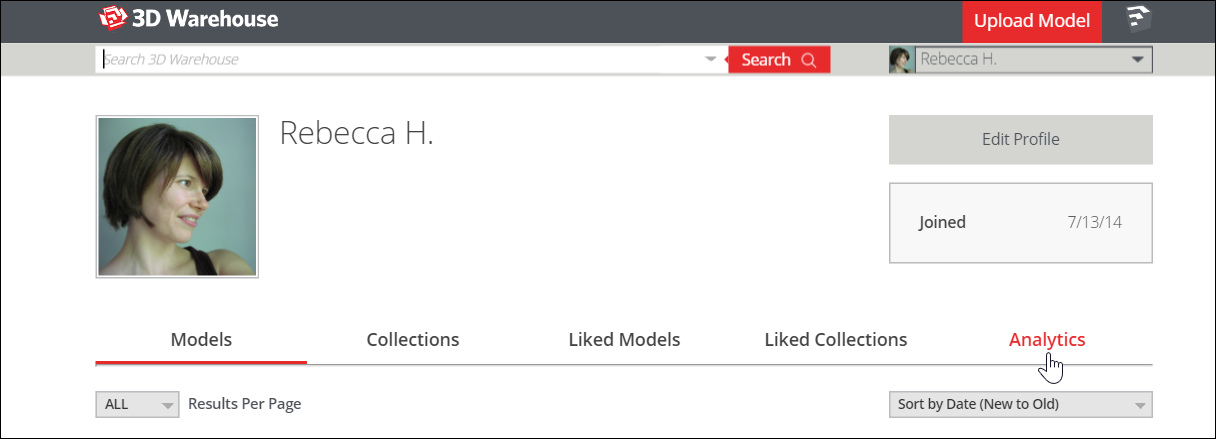Click the Edit Profile button
The height and width of the screenshot is (439, 1216).
[x=1021, y=139]
